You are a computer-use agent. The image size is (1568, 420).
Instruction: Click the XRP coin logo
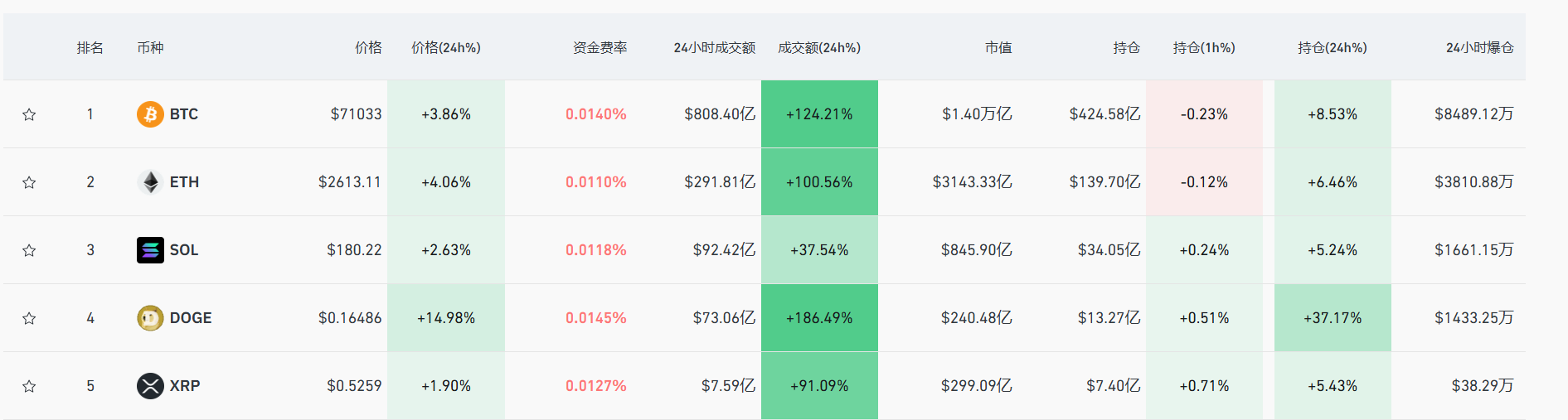[x=150, y=386]
